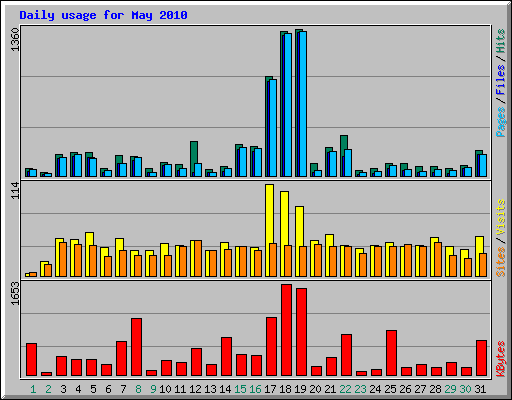Click day 17 on the x-axis

[270, 389]
